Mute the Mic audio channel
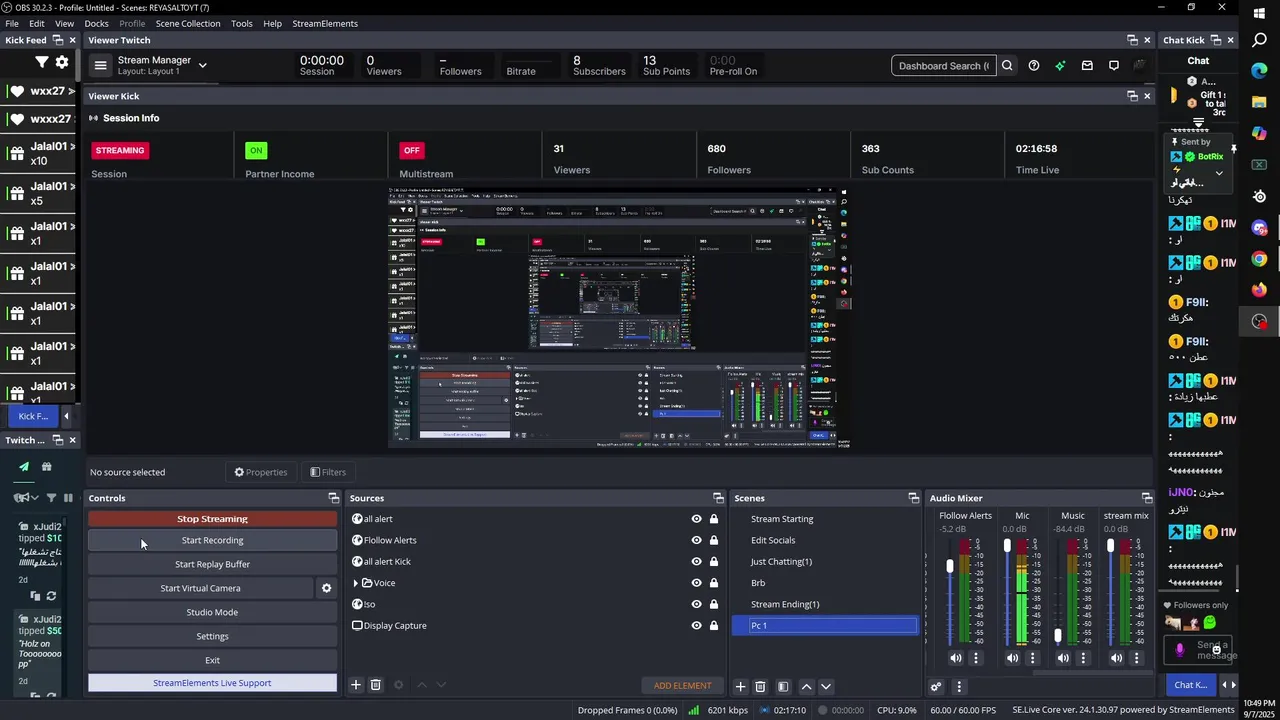 pos(1012,658)
